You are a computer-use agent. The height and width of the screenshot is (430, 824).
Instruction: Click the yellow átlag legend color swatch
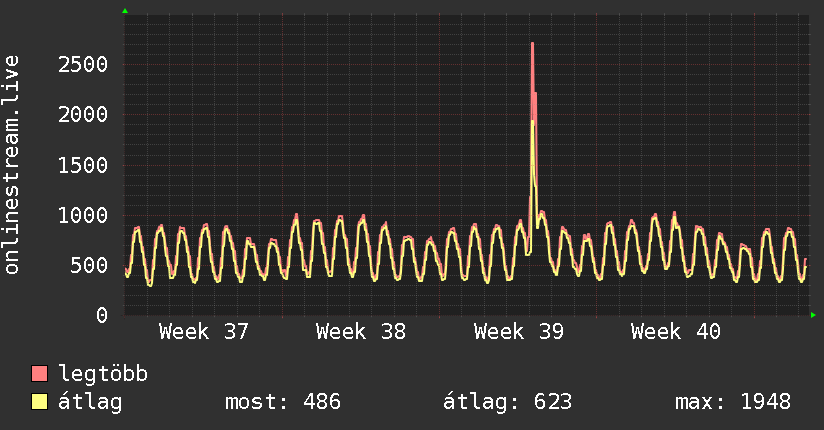[39, 402]
